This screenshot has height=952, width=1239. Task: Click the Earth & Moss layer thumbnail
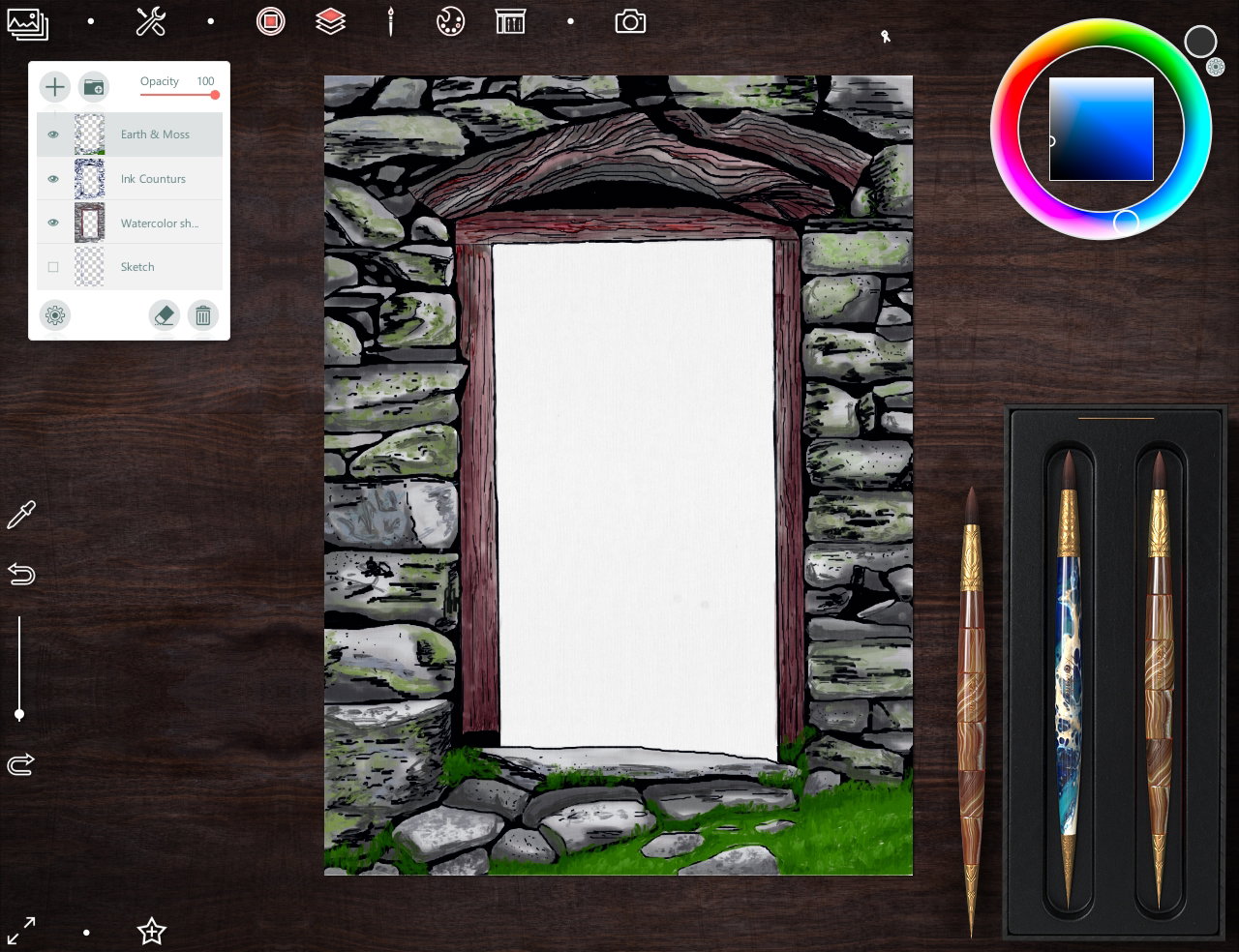[x=90, y=134]
